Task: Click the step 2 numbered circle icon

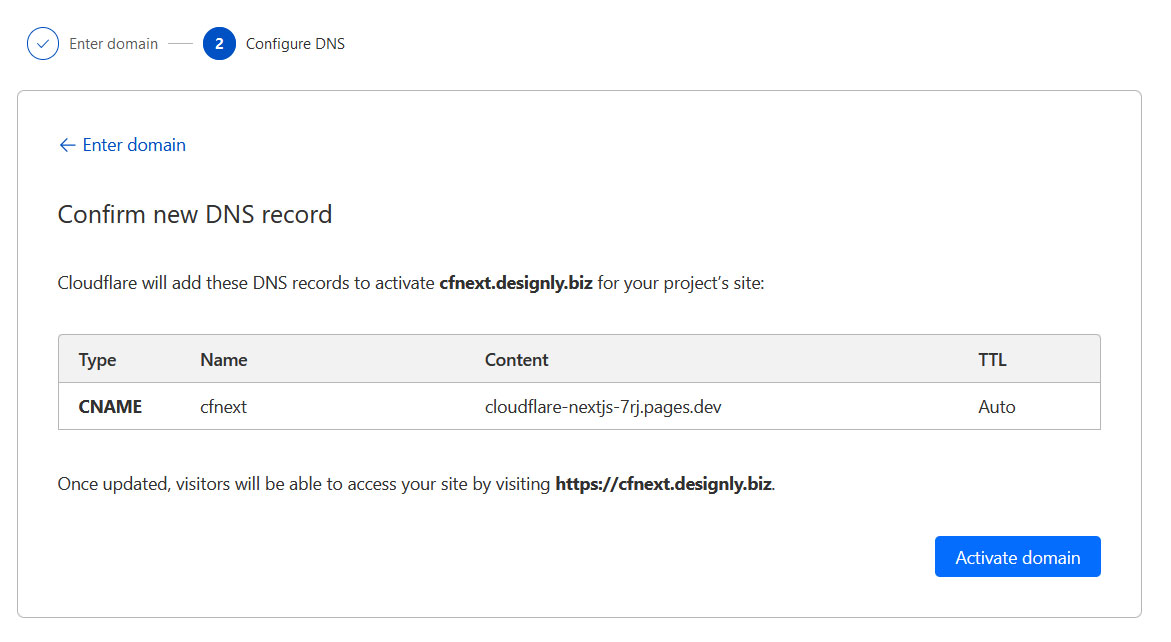Action: pyautogui.click(x=219, y=44)
